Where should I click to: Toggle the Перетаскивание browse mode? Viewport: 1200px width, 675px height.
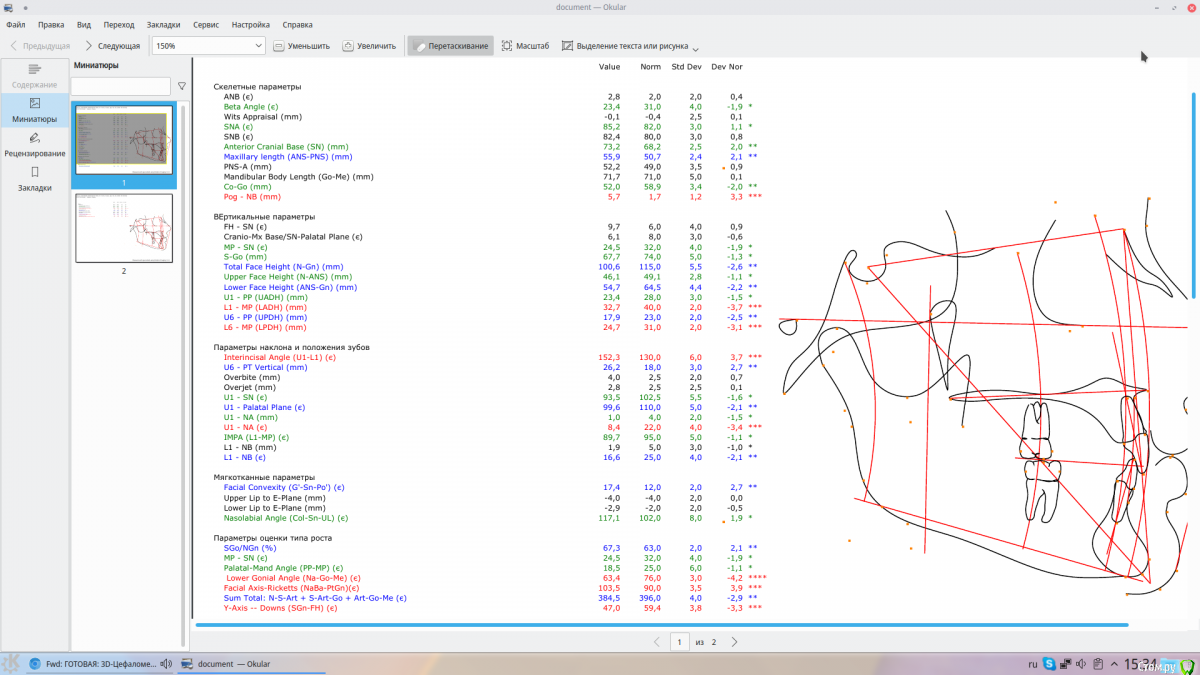pos(450,46)
